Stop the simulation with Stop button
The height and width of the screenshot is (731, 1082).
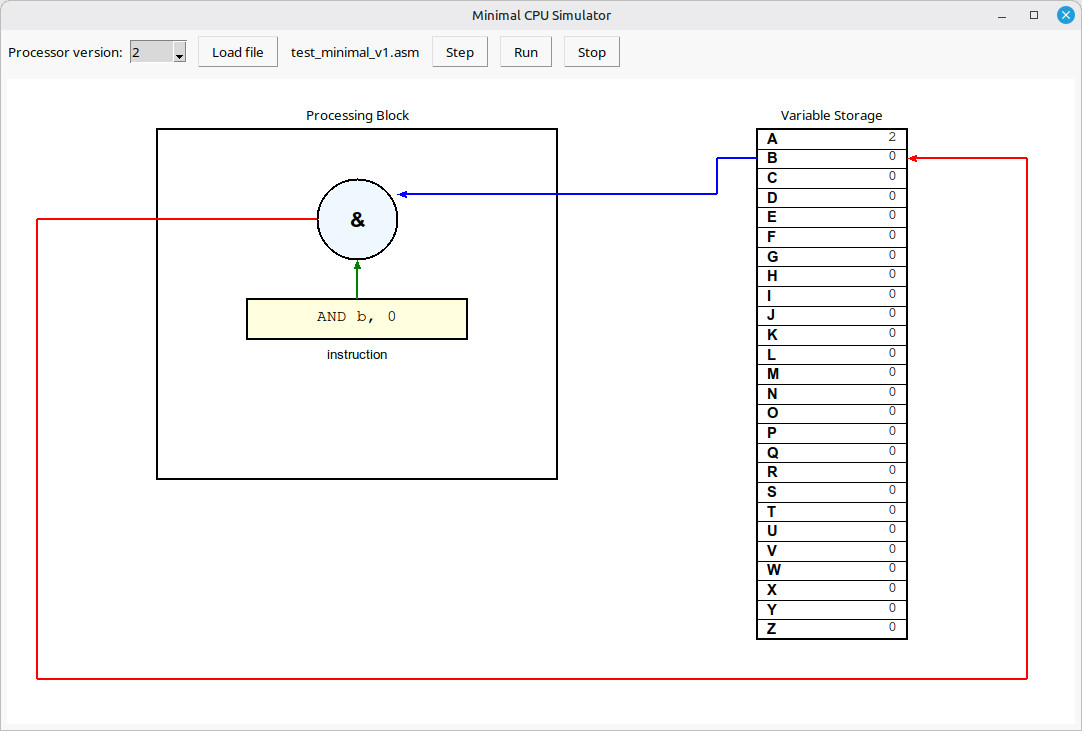[x=591, y=52]
